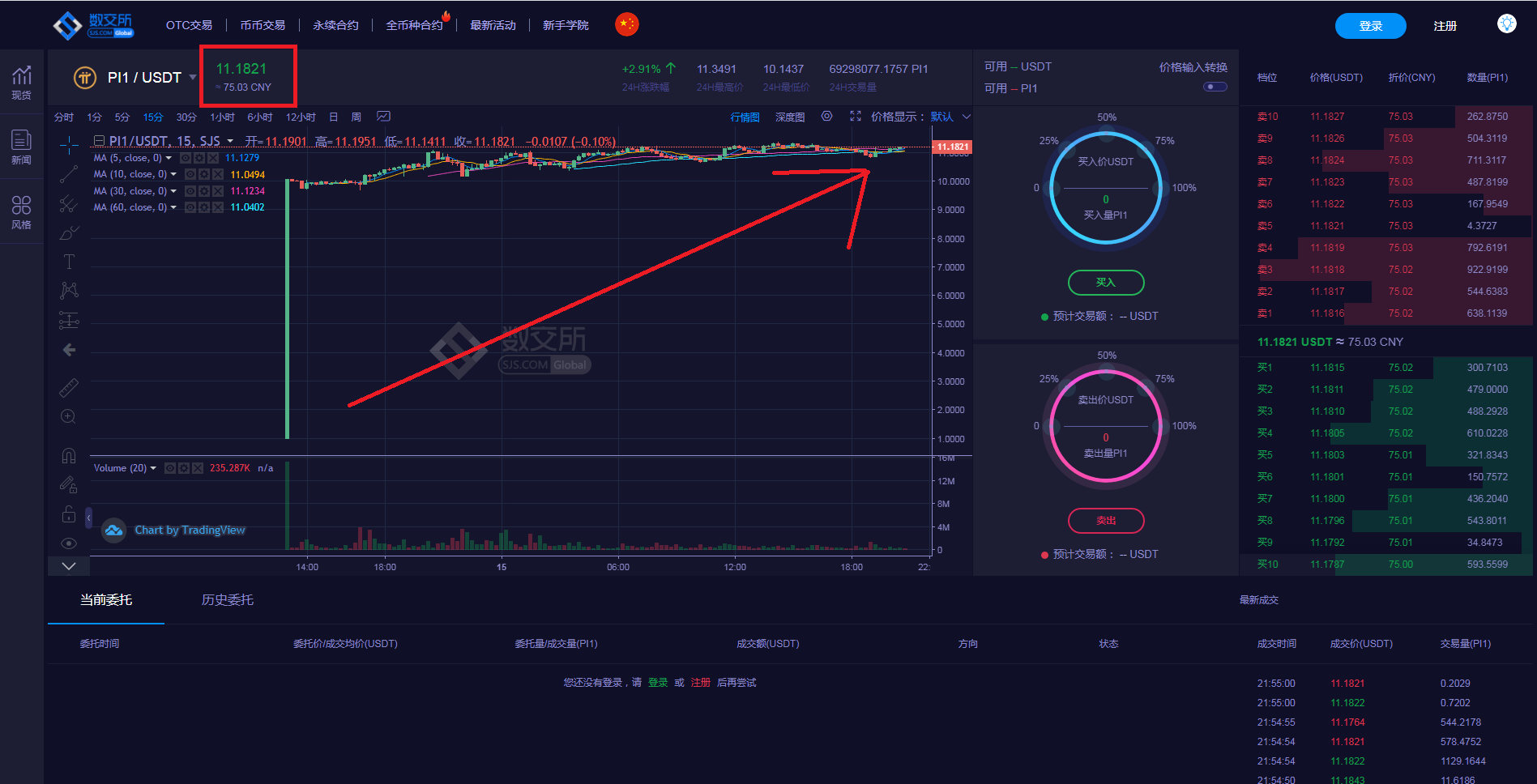Select the 1小时 timeframe

point(222,117)
